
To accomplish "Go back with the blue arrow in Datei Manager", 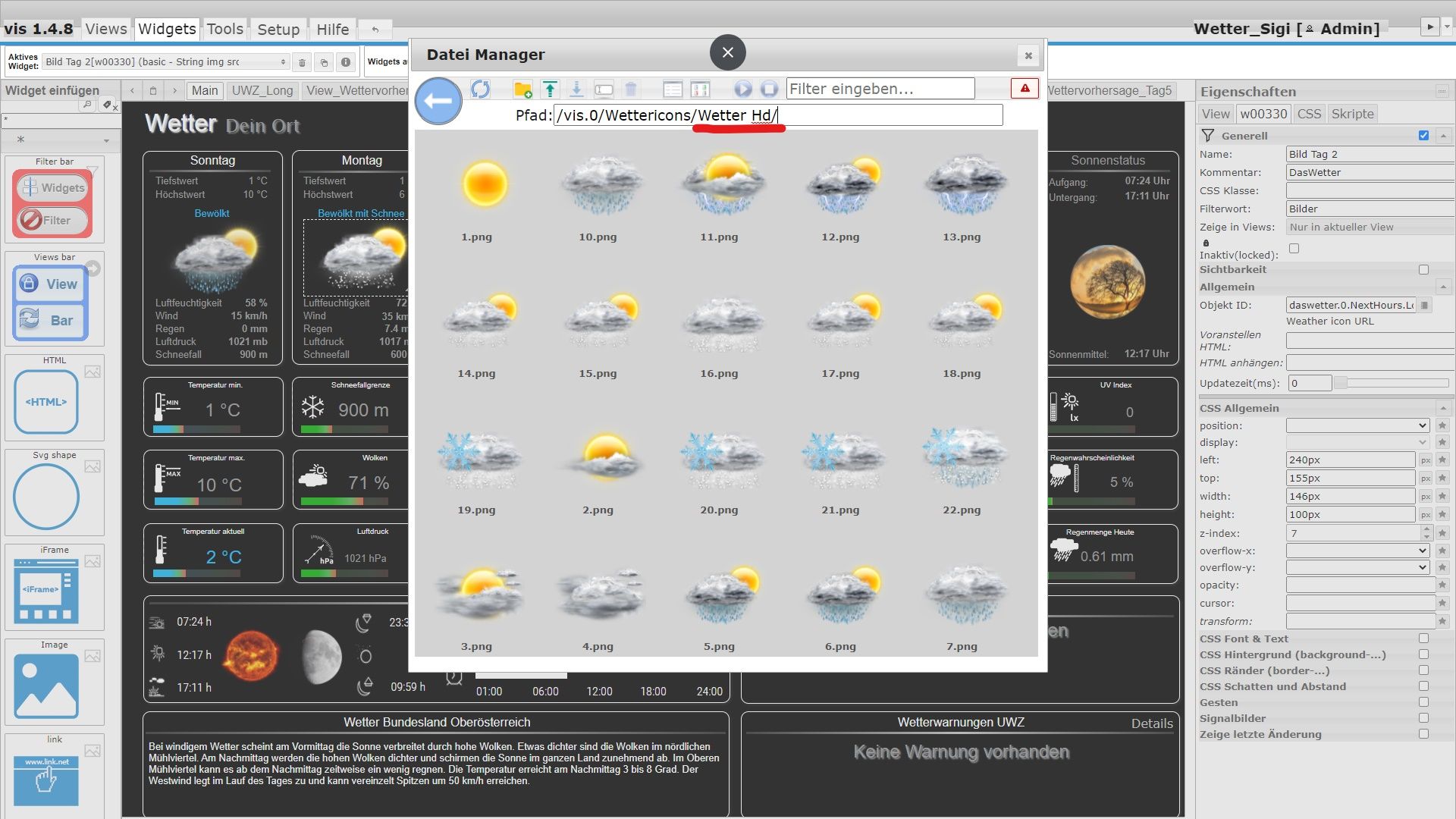I will (438, 101).
